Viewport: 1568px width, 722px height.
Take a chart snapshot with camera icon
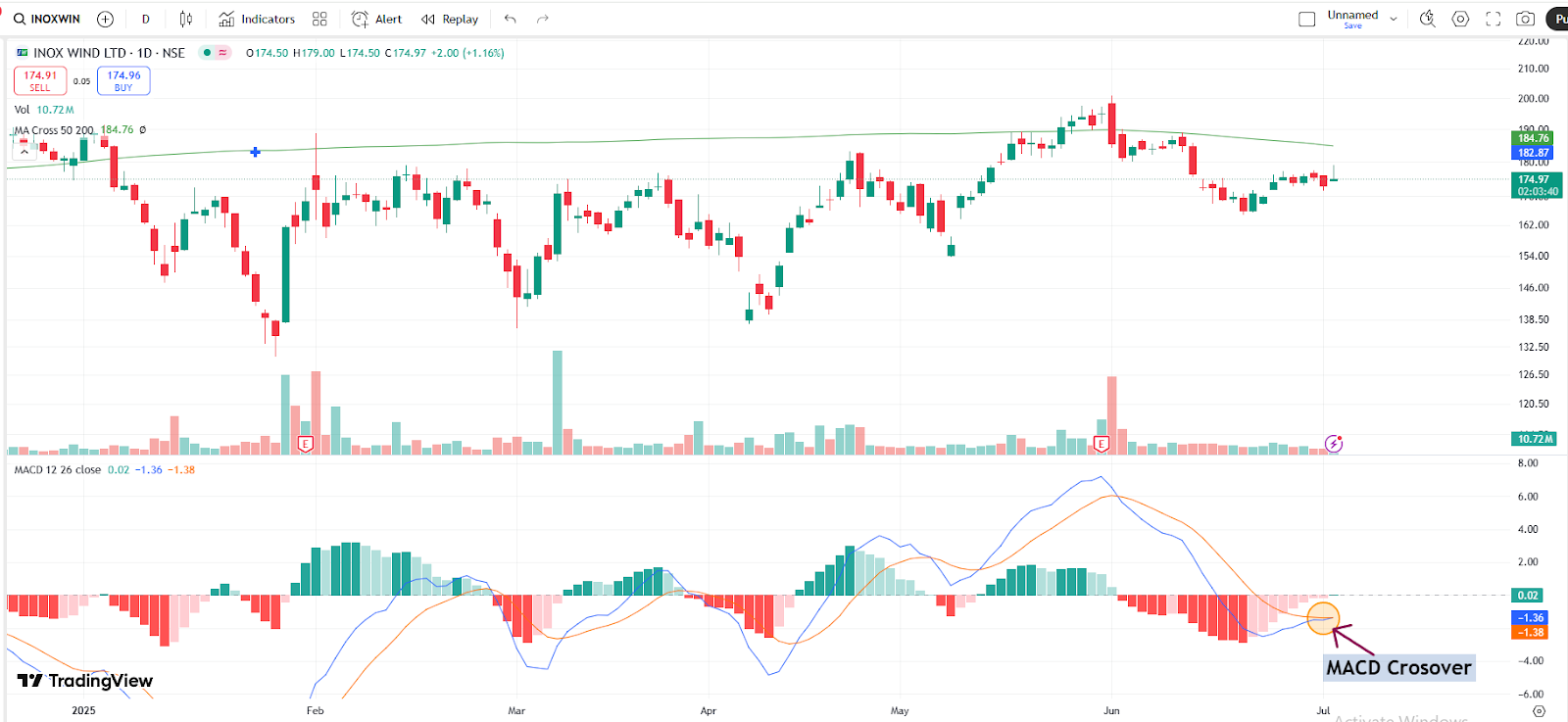[x=1525, y=19]
